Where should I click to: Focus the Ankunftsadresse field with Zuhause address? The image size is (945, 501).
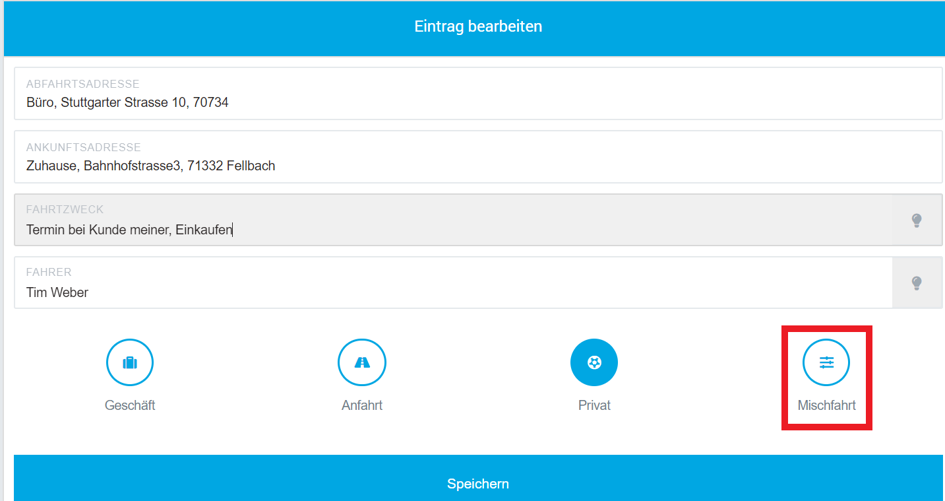tap(478, 157)
